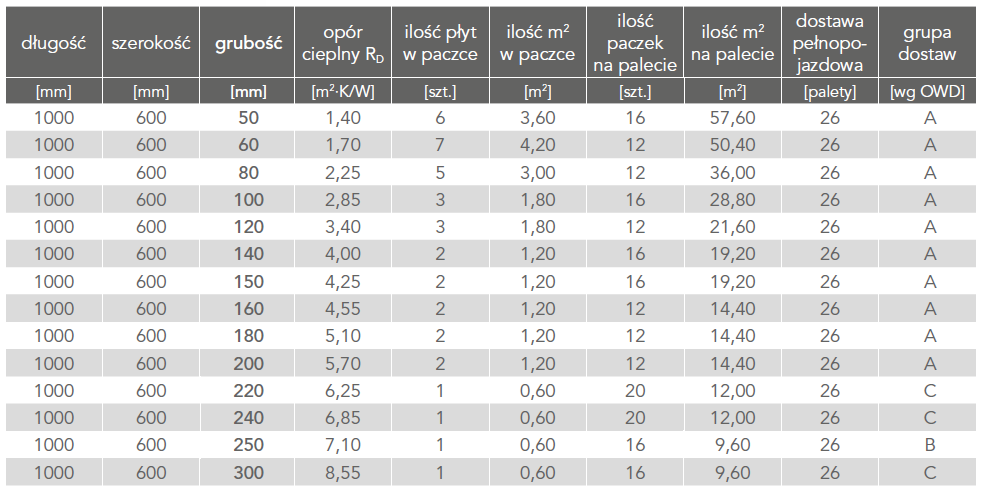Select the 4,20 area per pack cell
Screen dimensions: 983x494
pos(538,145)
